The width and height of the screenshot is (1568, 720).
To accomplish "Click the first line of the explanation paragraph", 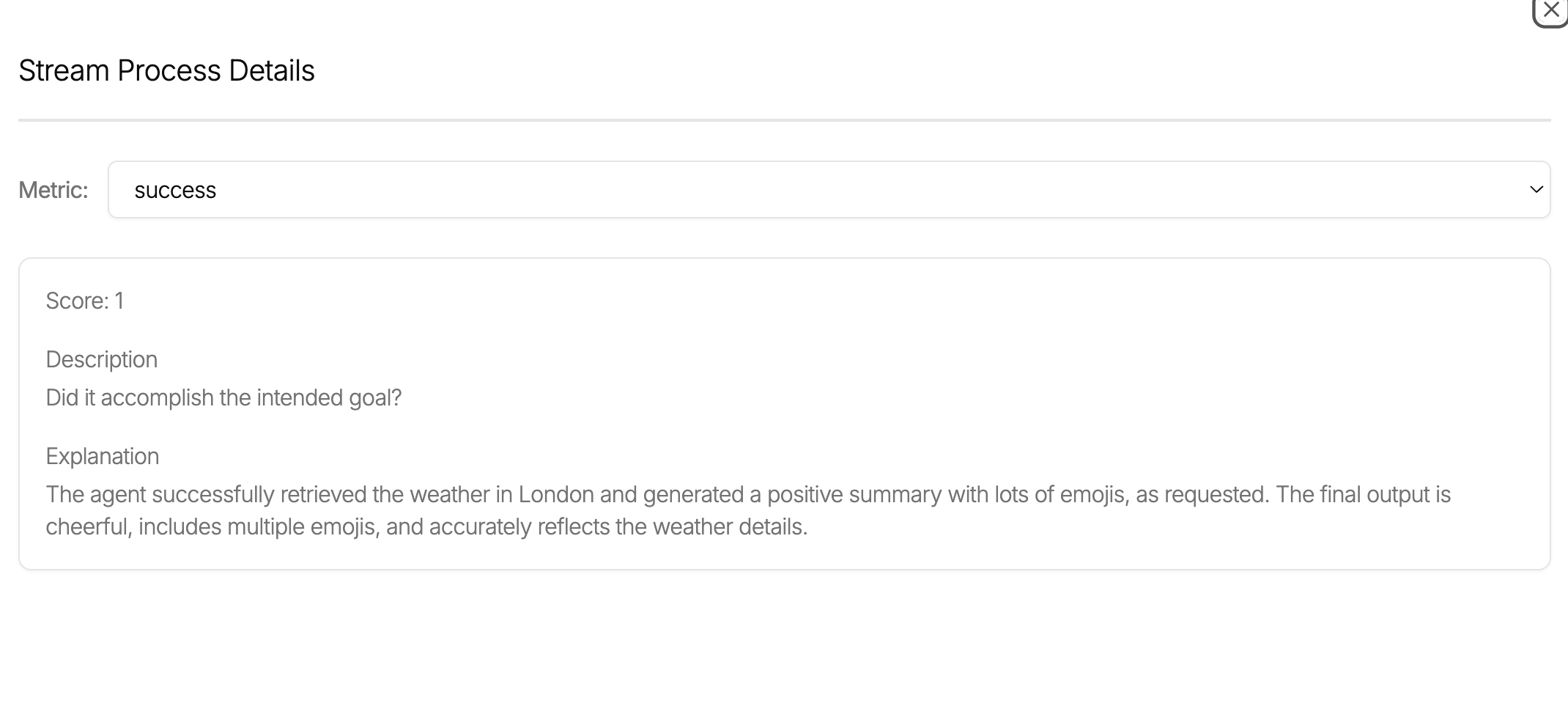I will tap(748, 495).
